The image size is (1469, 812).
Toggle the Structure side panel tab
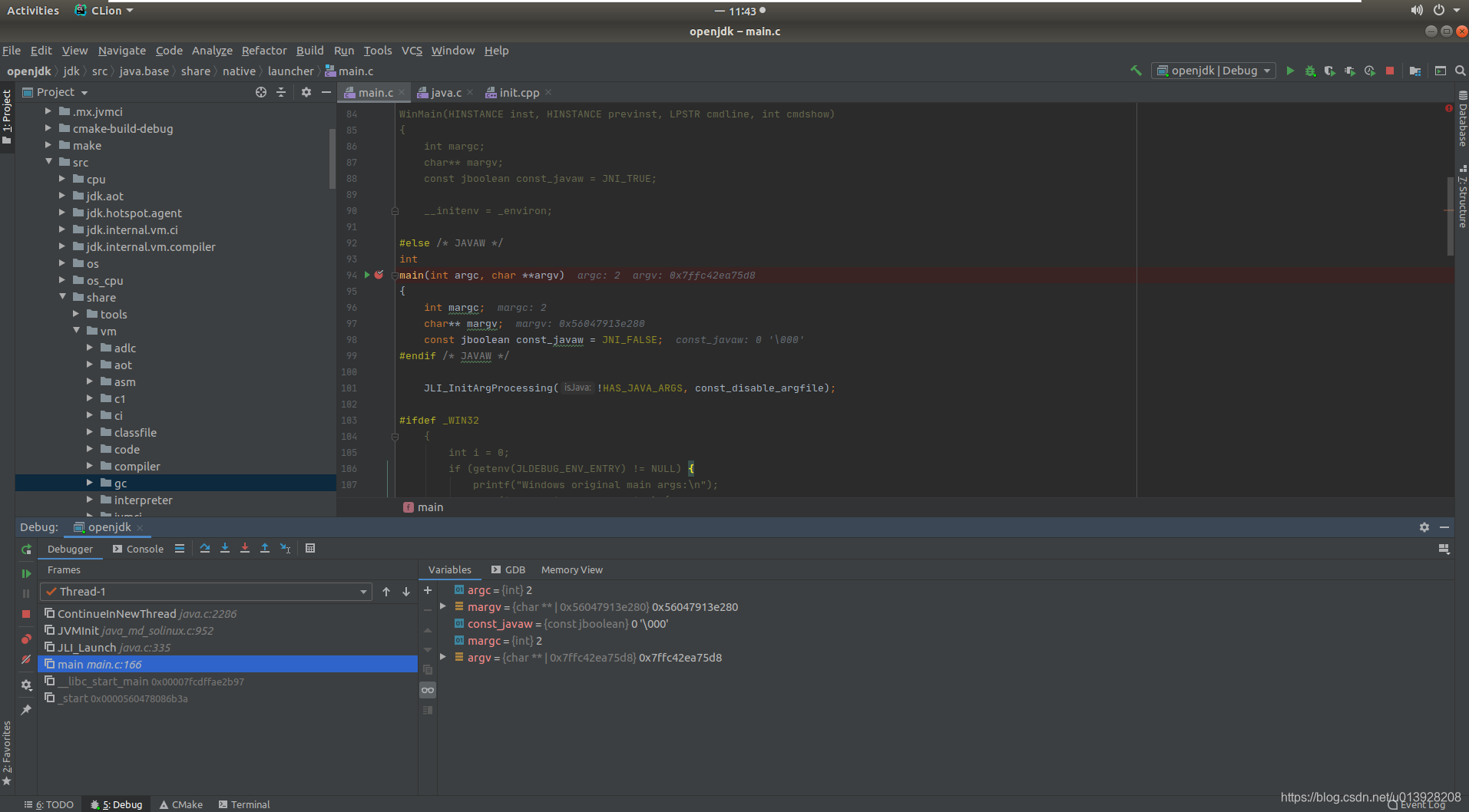pos(1462,196)
